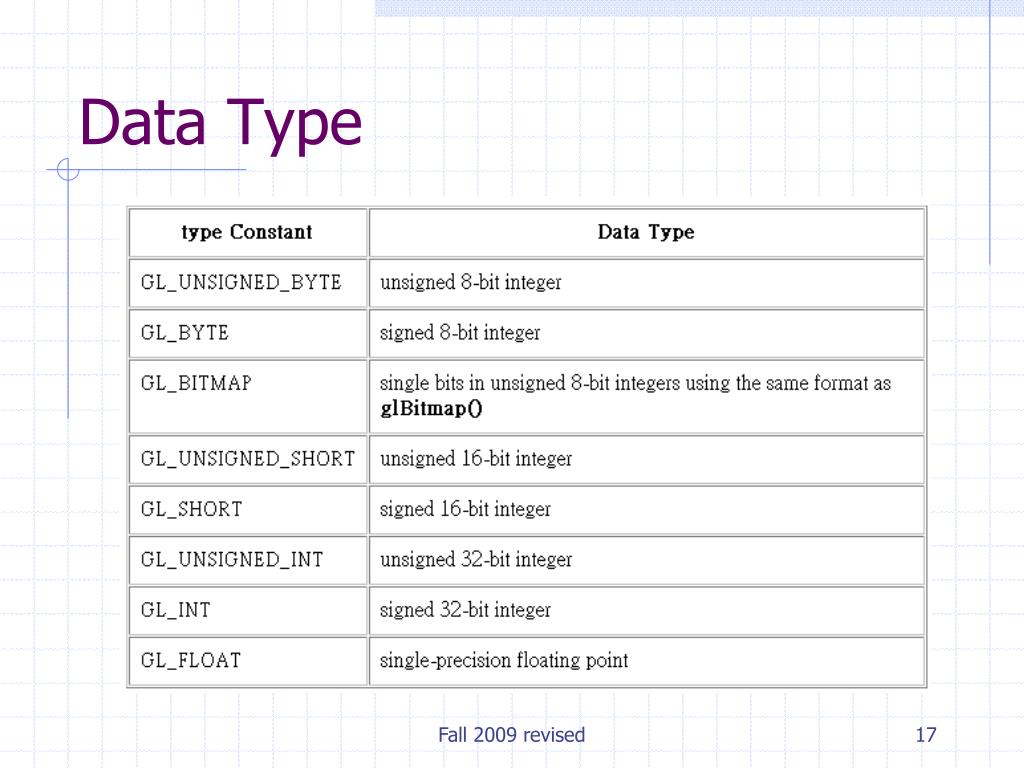1024x768 pixels.
Task: Select the "Data Type" table column header
Action: 647,232
